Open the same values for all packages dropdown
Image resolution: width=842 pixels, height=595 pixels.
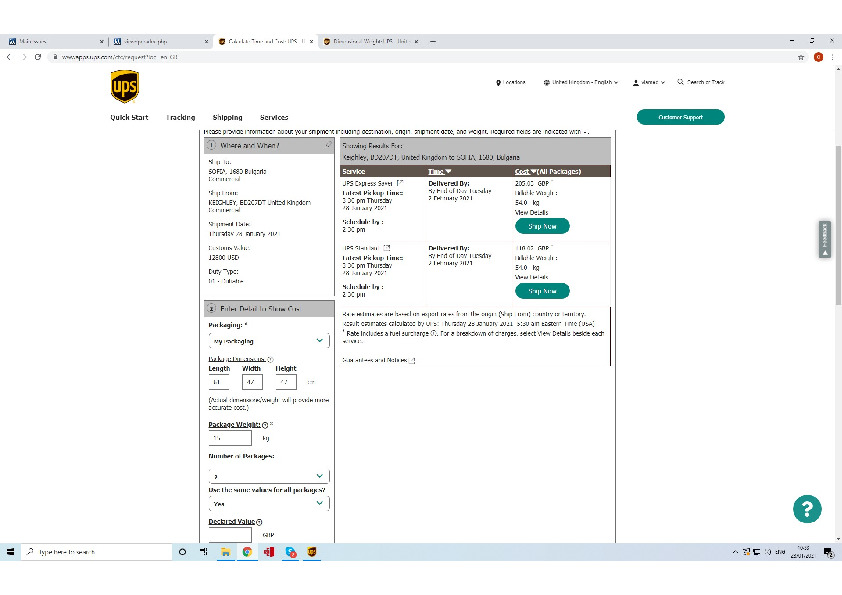click(267, 504)
